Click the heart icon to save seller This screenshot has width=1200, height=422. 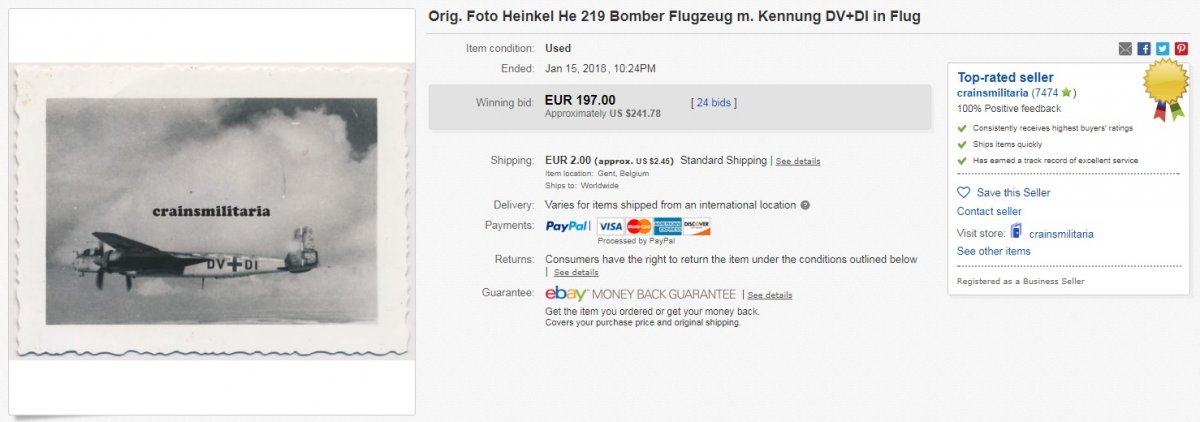coord(964,192)
